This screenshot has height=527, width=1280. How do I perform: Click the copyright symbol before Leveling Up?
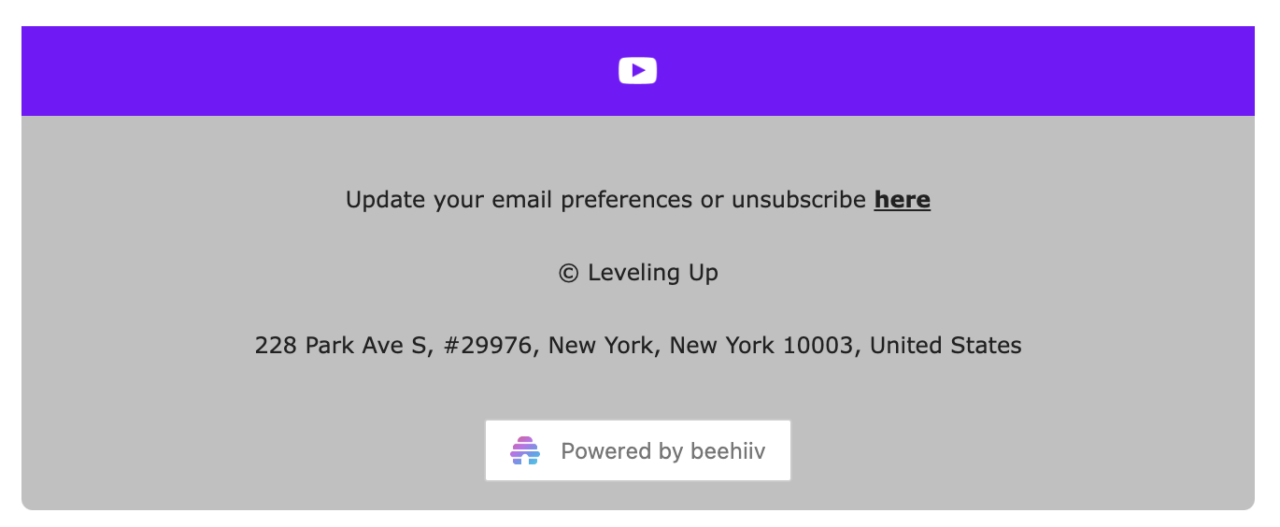pyautogui.click(x=568, y=273)
